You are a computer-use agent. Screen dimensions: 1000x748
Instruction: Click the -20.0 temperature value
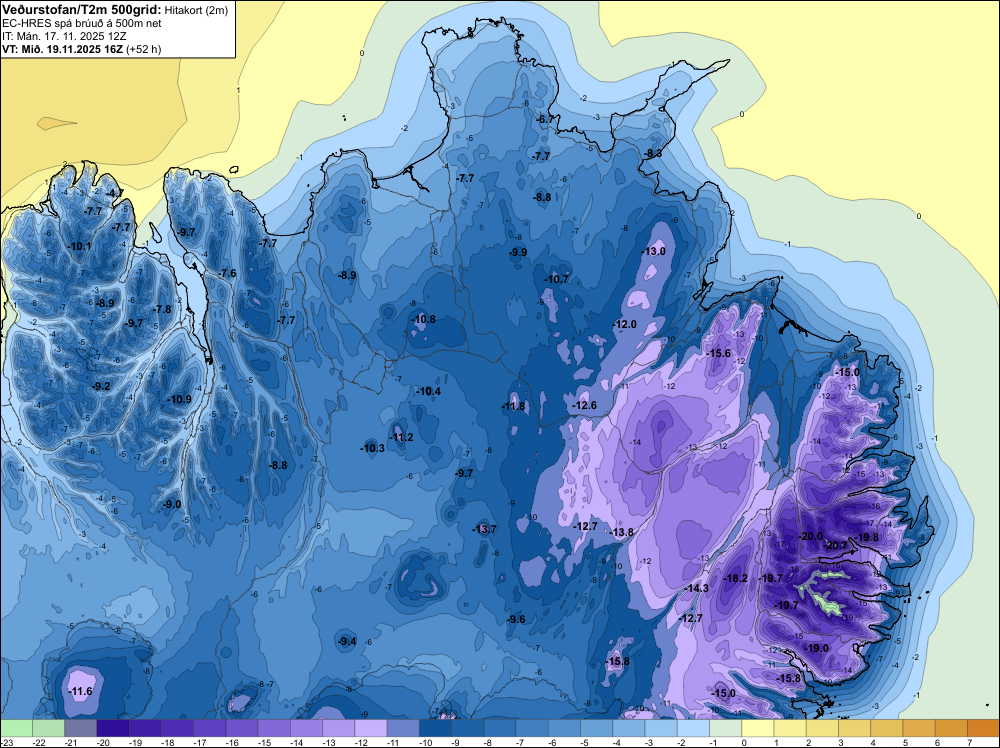[x=811, y=537]
